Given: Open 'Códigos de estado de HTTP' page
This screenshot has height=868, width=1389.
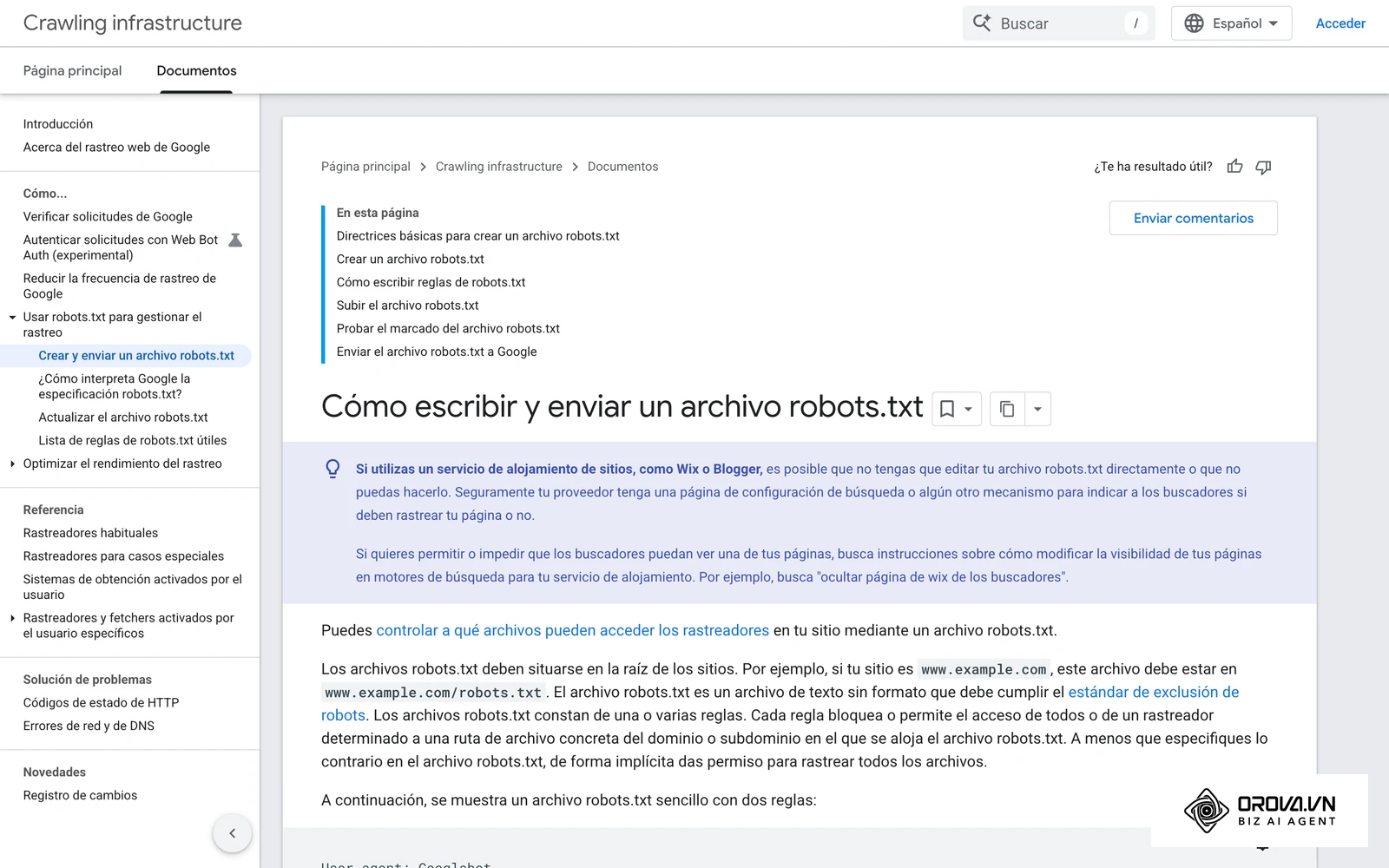Looking at the screenshot, I should [x=101, y=703].
